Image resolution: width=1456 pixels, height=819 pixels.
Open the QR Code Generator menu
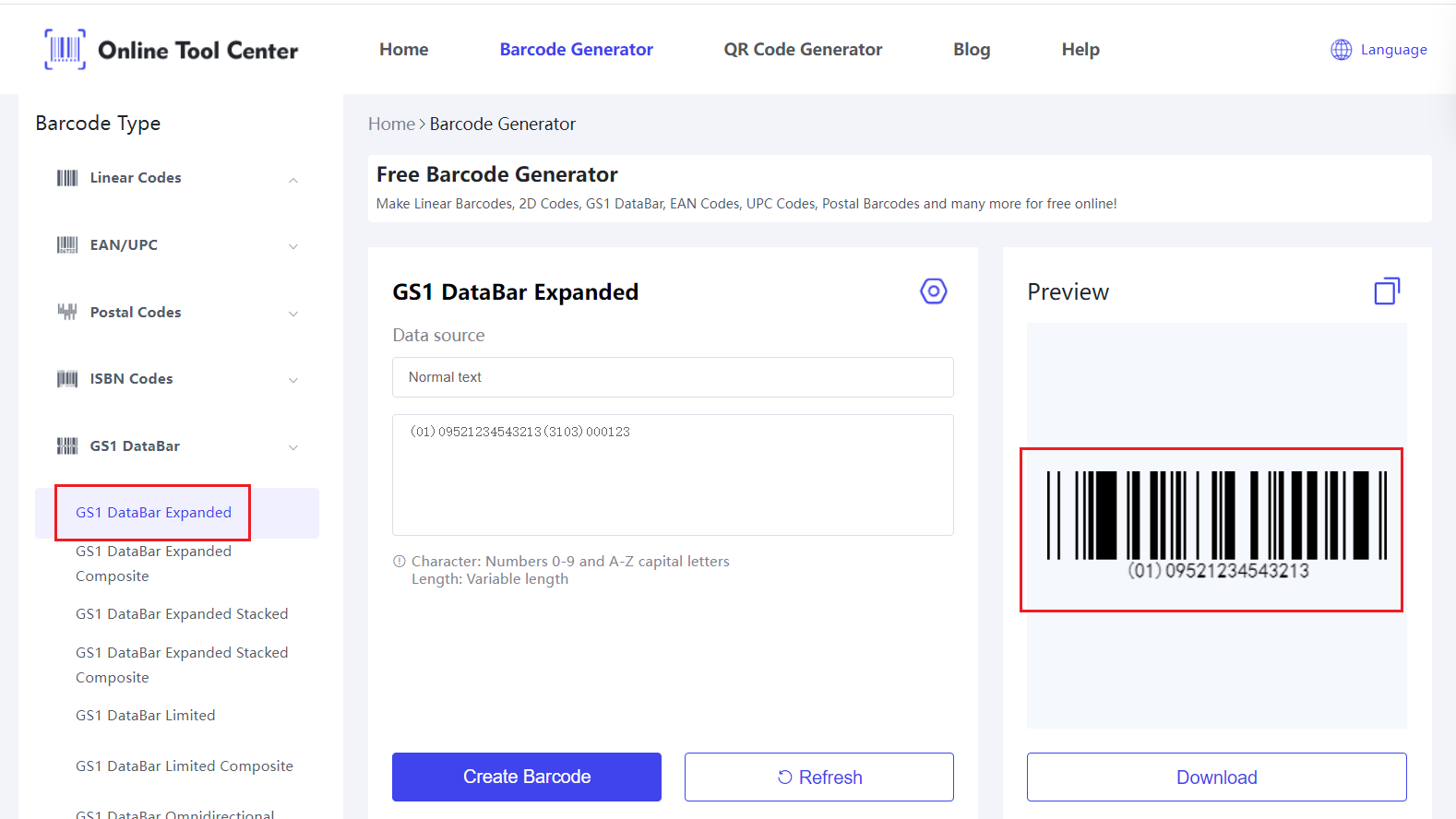click(x=803, y=50)
